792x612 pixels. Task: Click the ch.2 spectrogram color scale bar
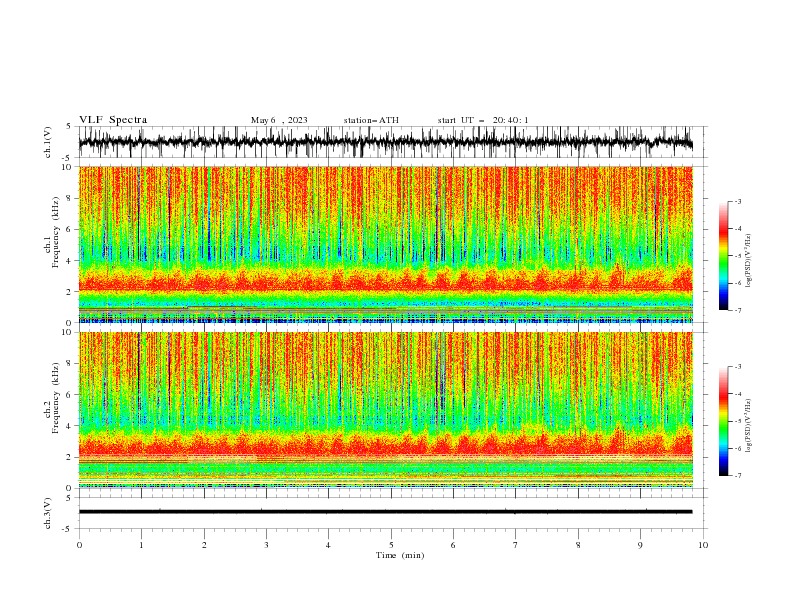click(723, 421)
